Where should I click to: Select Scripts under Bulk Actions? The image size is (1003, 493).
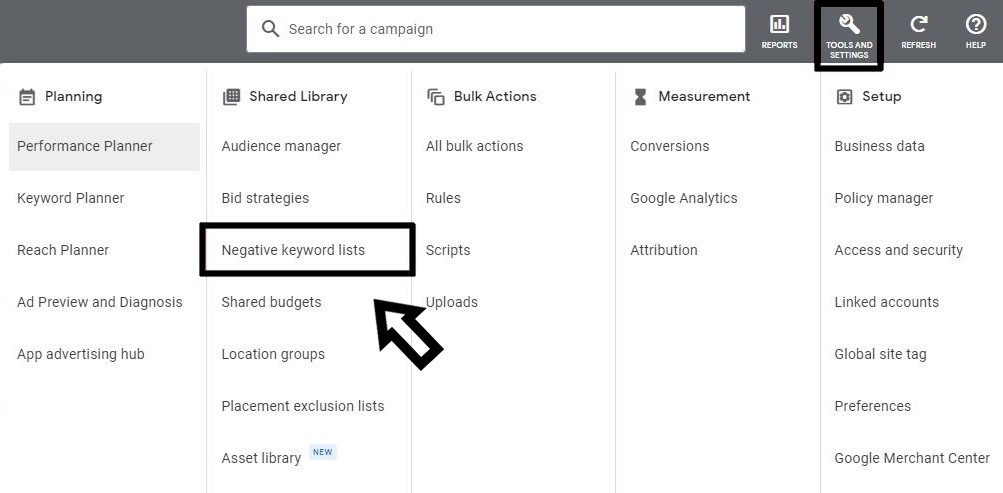(448, 250)
